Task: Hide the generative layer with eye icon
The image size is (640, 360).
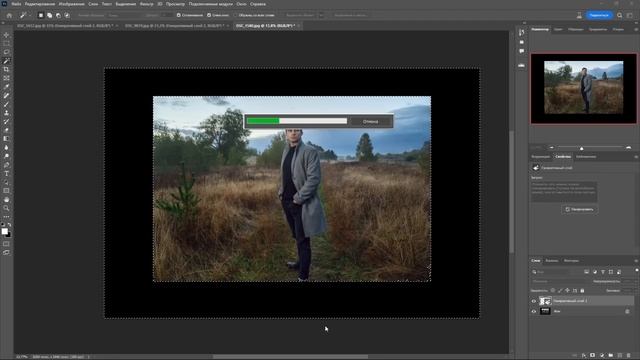Action: click(x=533, y=301)
